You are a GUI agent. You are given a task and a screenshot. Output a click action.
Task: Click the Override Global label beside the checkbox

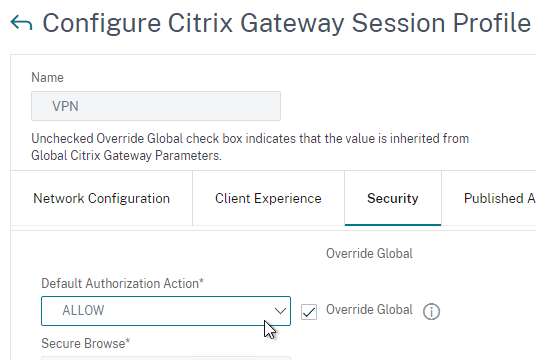pos(369,310)
